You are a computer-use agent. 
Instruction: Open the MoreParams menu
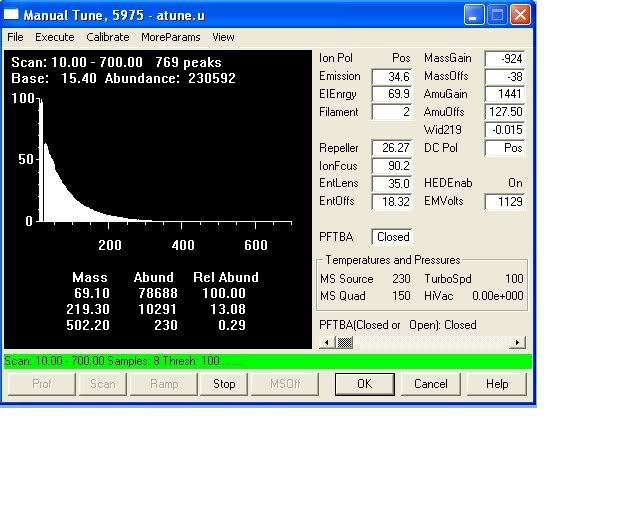tap(170, 37)
